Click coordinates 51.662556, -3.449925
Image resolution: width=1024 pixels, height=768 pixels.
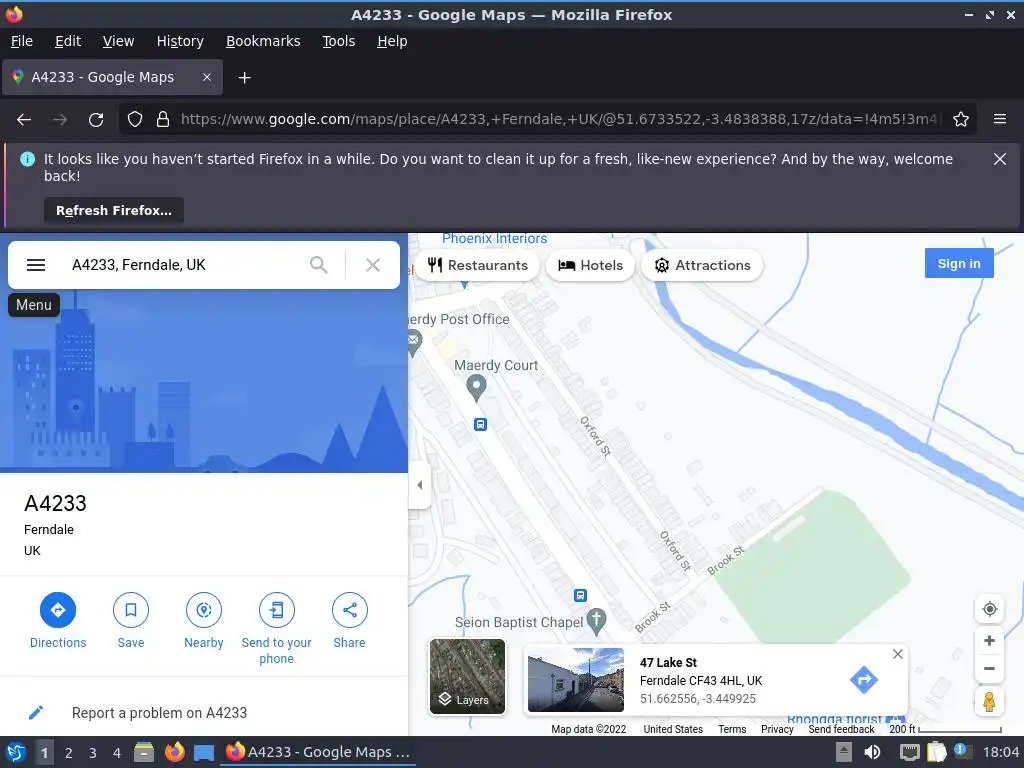click(x=697, y=698)
